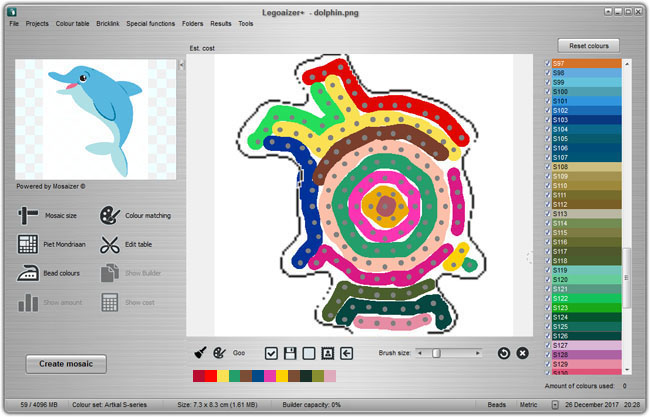
Task: Open the Mosaic size tool
Action: click(x=28, y=215)
